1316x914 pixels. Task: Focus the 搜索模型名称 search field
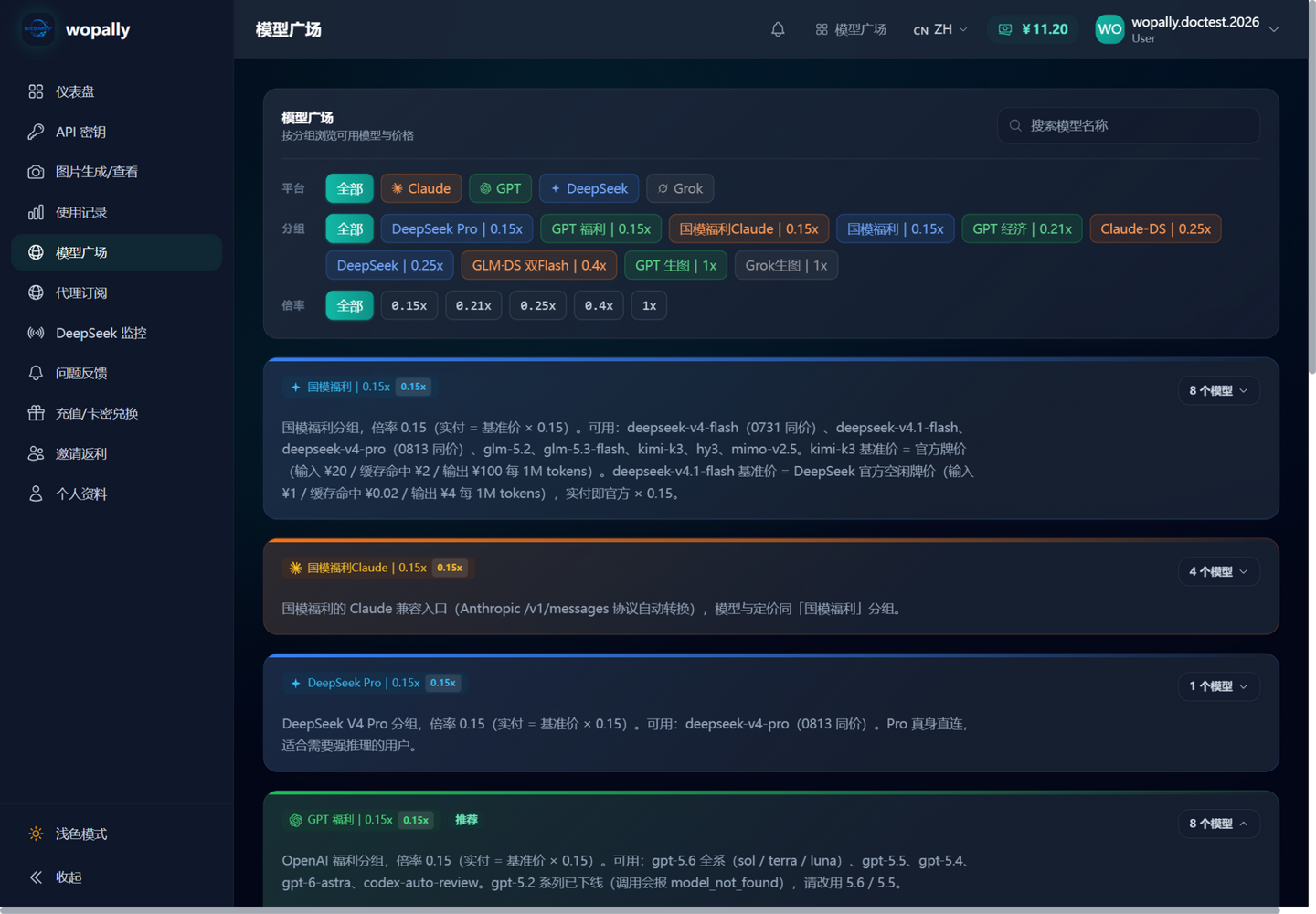coord(1129,125)
